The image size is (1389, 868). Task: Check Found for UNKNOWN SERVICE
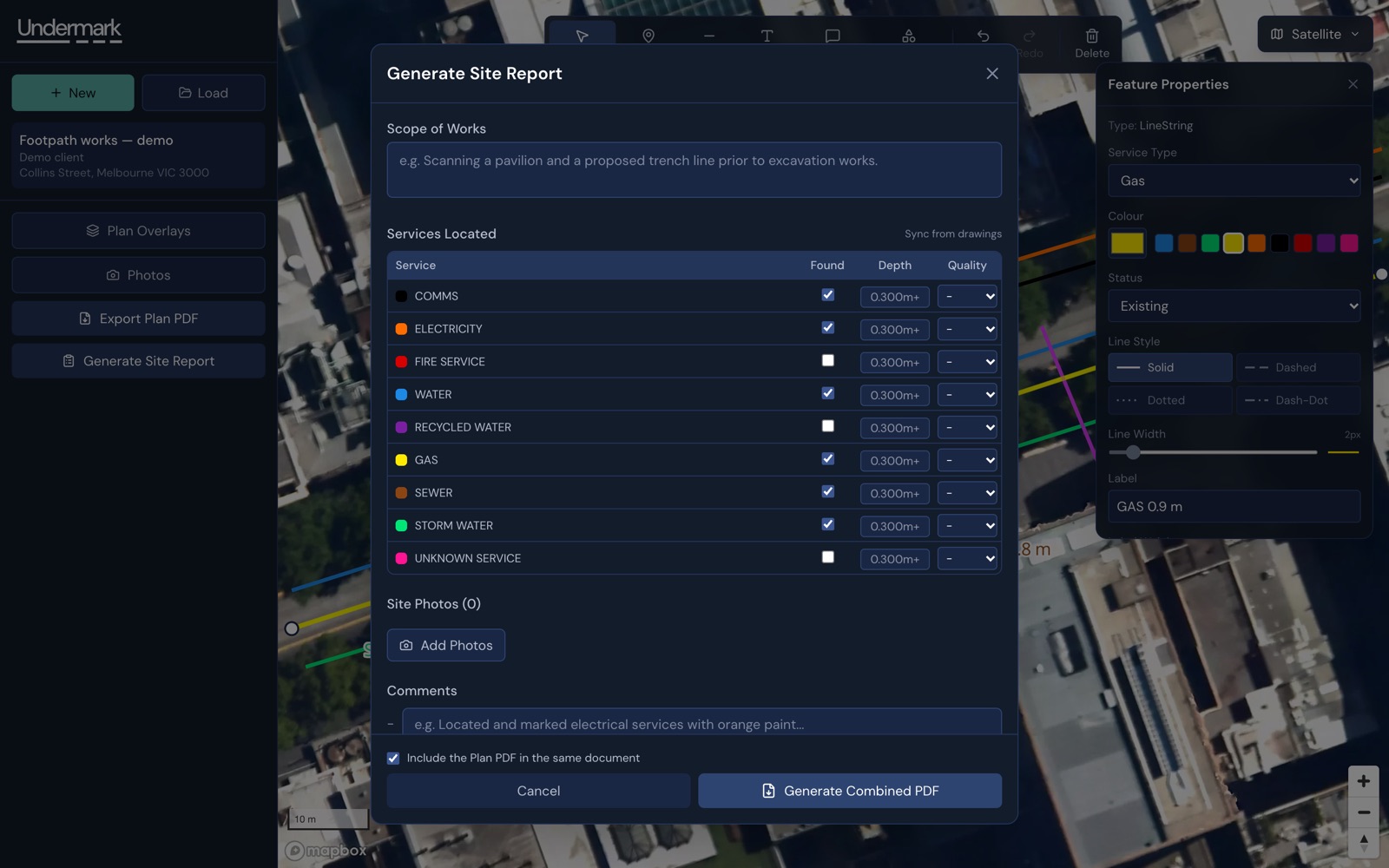(828, 557)
